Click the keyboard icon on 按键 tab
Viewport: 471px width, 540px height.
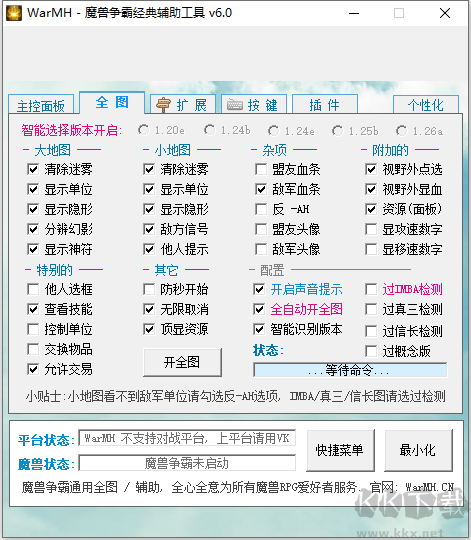tap(235, 105)
